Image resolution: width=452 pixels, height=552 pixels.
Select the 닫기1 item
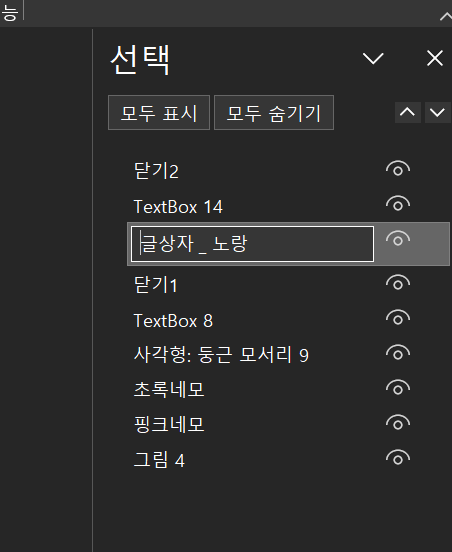pos(156,284)
